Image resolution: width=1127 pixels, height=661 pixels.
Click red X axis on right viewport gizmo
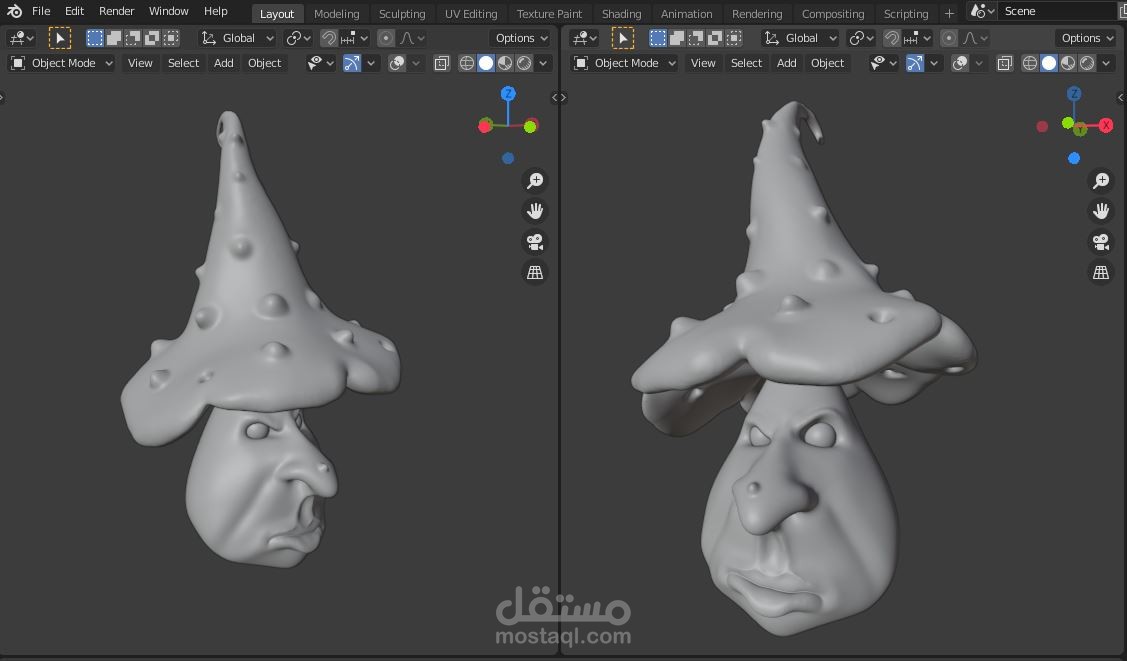[x=1106, y=125]
